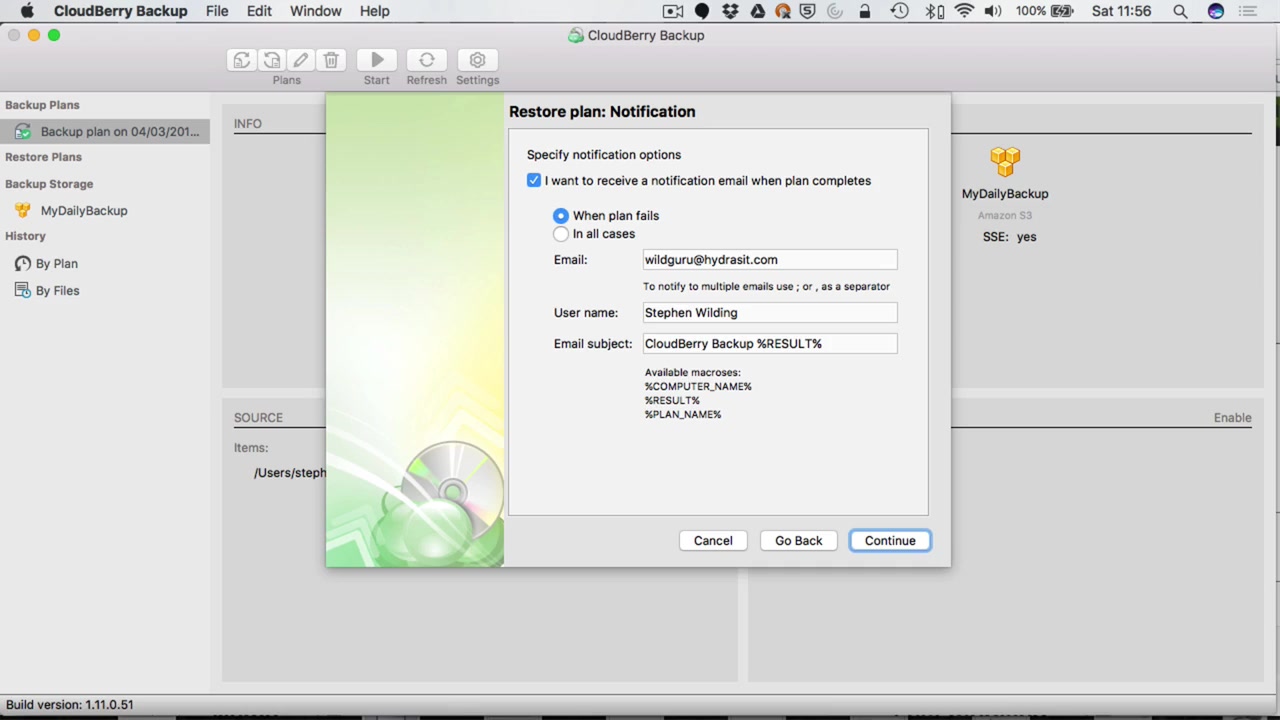
Task: Click the new backup plan toolbar icon
Action: [242, 60]
